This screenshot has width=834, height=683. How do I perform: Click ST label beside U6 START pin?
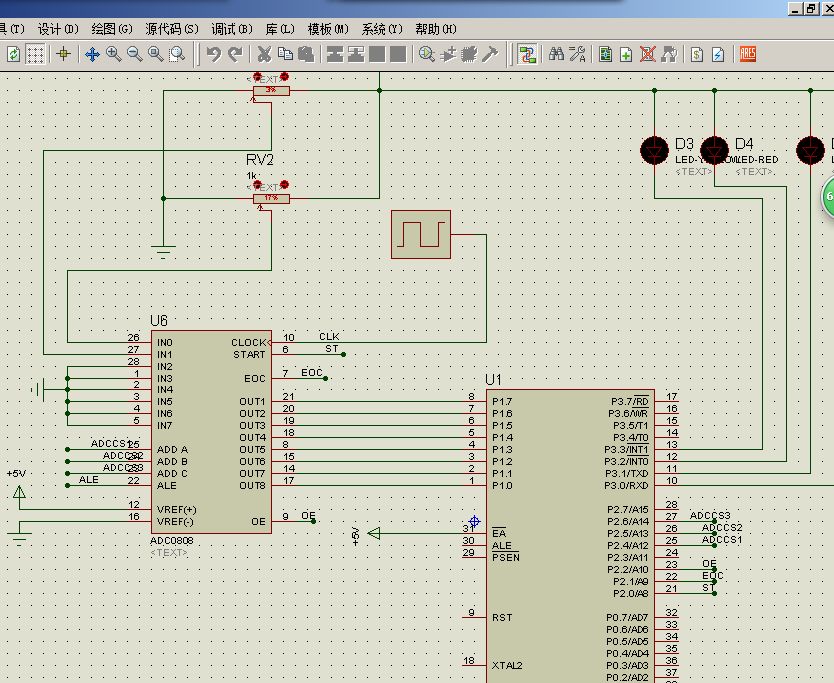(332, 348)
